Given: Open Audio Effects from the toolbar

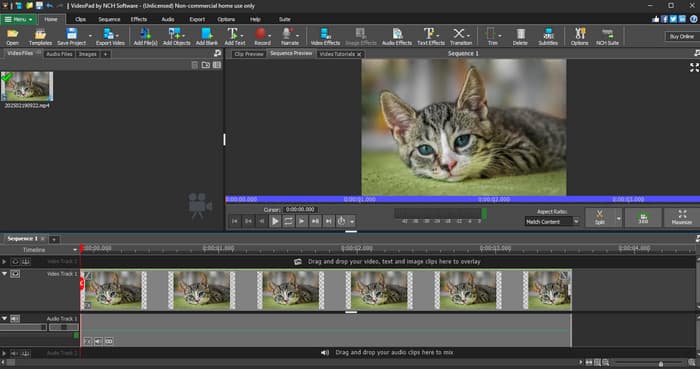Looking at the screenshot, I should [396, 36].
